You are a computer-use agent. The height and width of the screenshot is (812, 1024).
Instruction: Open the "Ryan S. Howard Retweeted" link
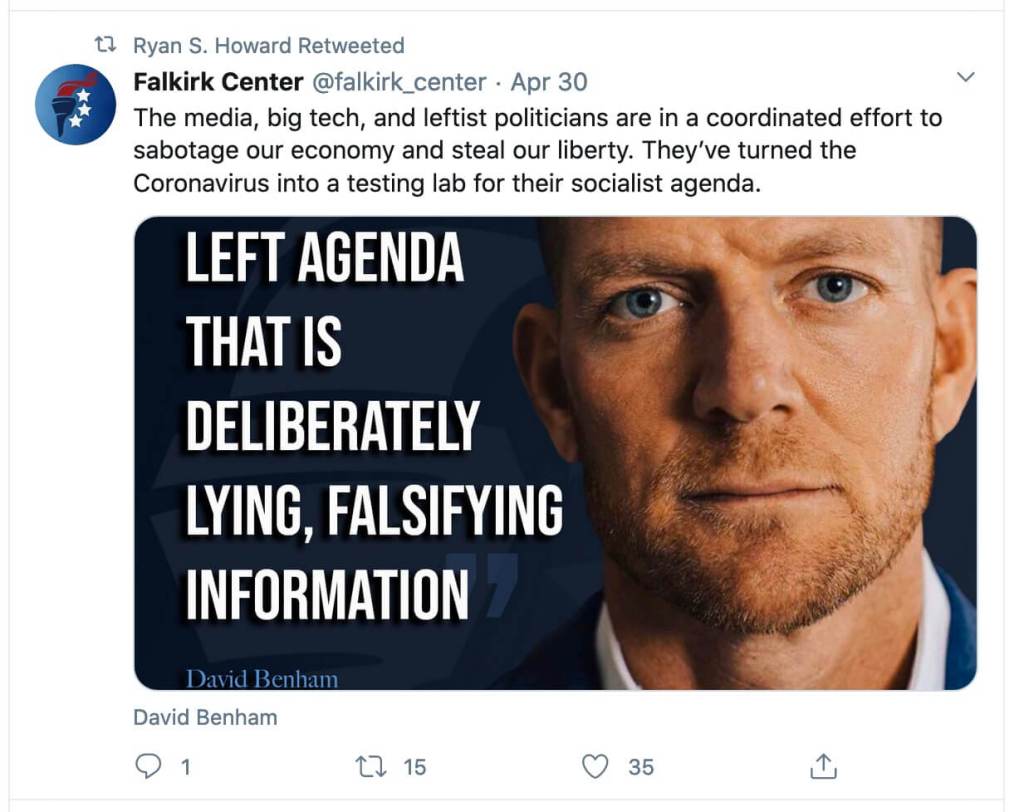pos(268,45)
